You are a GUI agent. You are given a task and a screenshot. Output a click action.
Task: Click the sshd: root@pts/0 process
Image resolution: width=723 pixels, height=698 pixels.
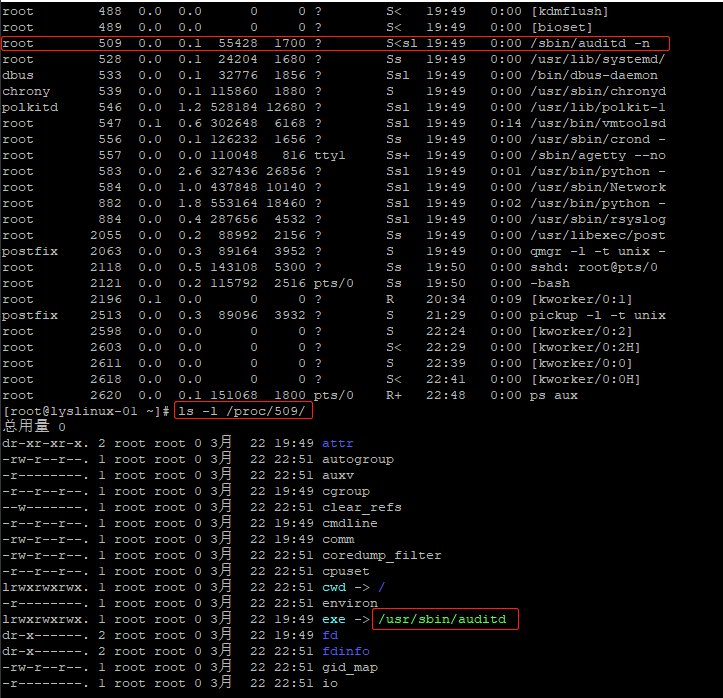594,267
